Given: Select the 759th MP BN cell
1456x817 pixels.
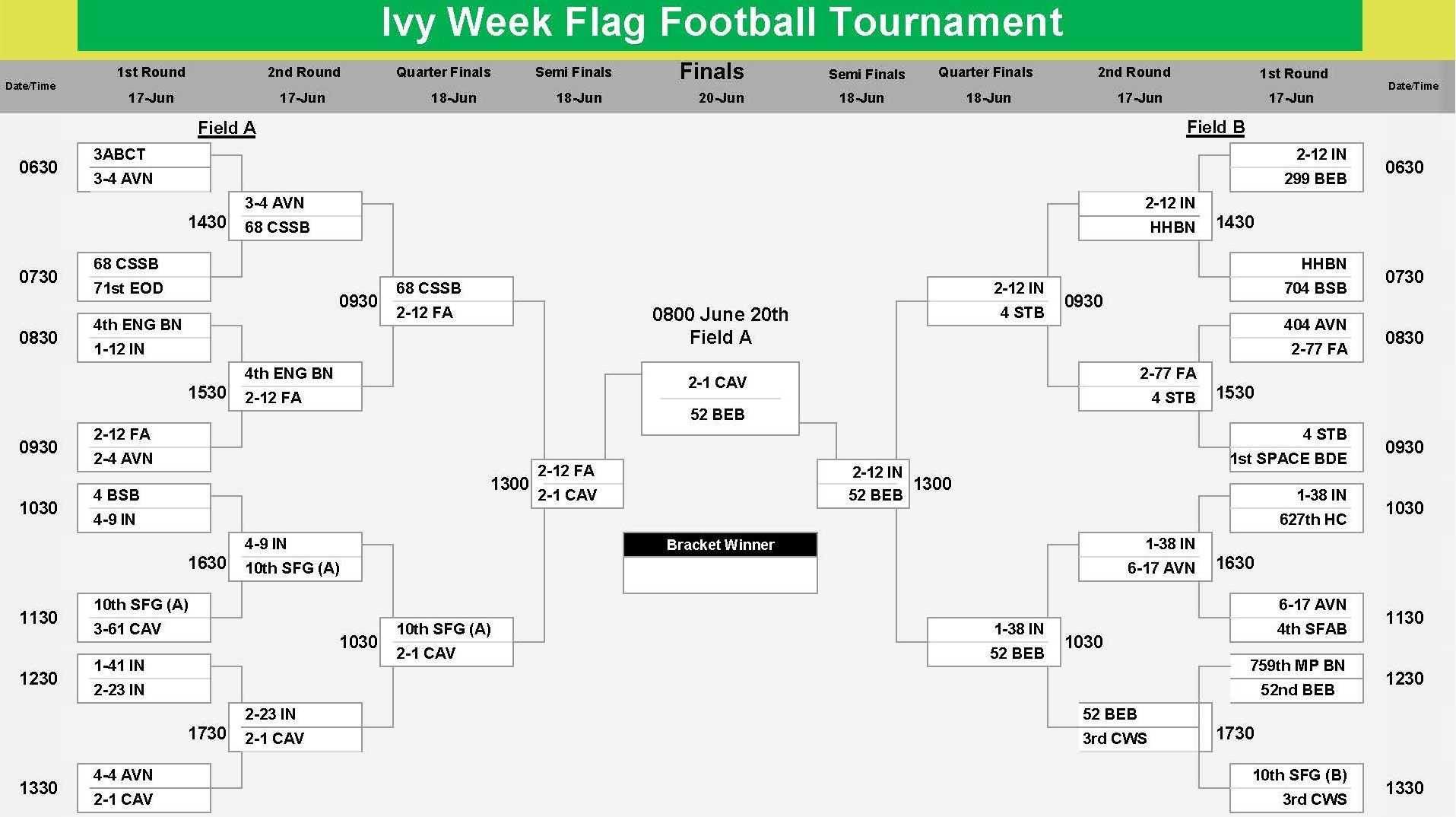Looking at the screenshot, I should click(x=1296, y=666).
